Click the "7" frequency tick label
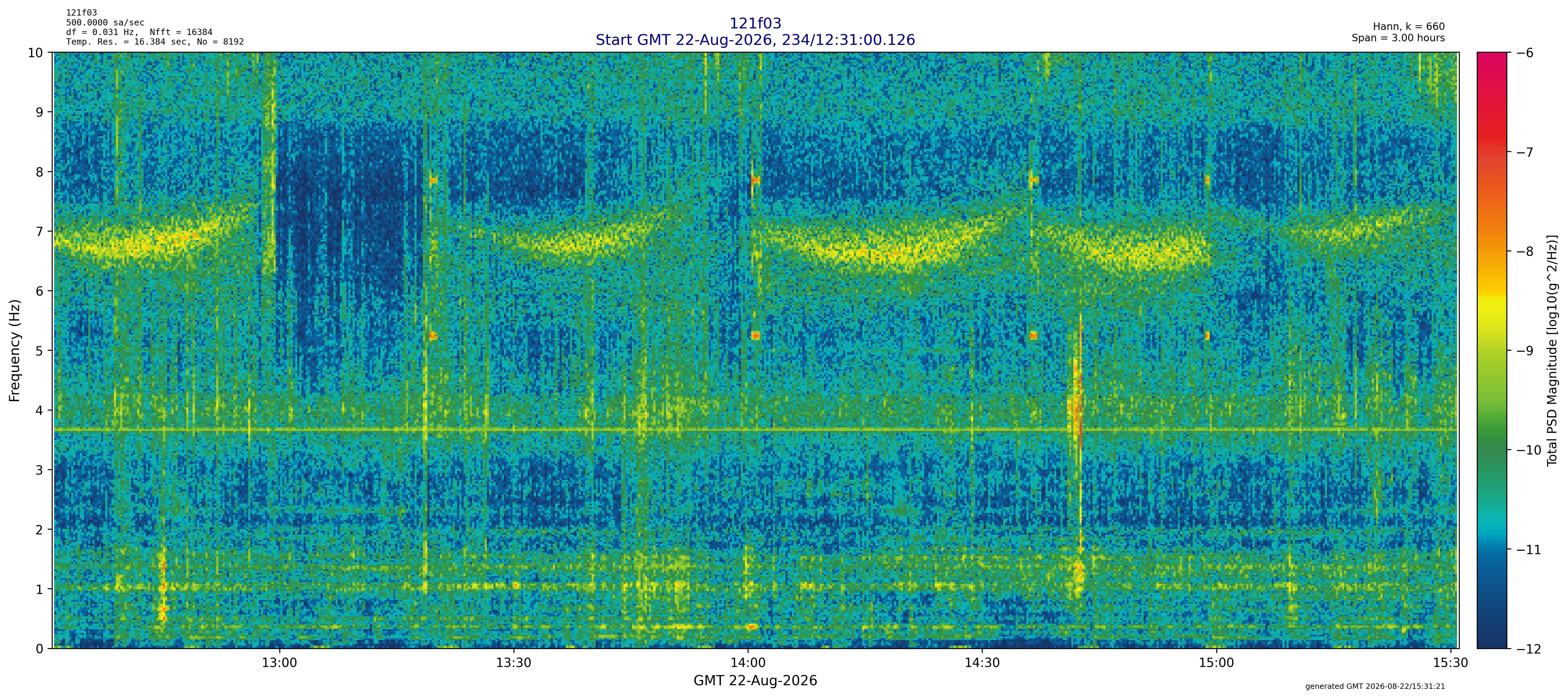 coord(39,232)
